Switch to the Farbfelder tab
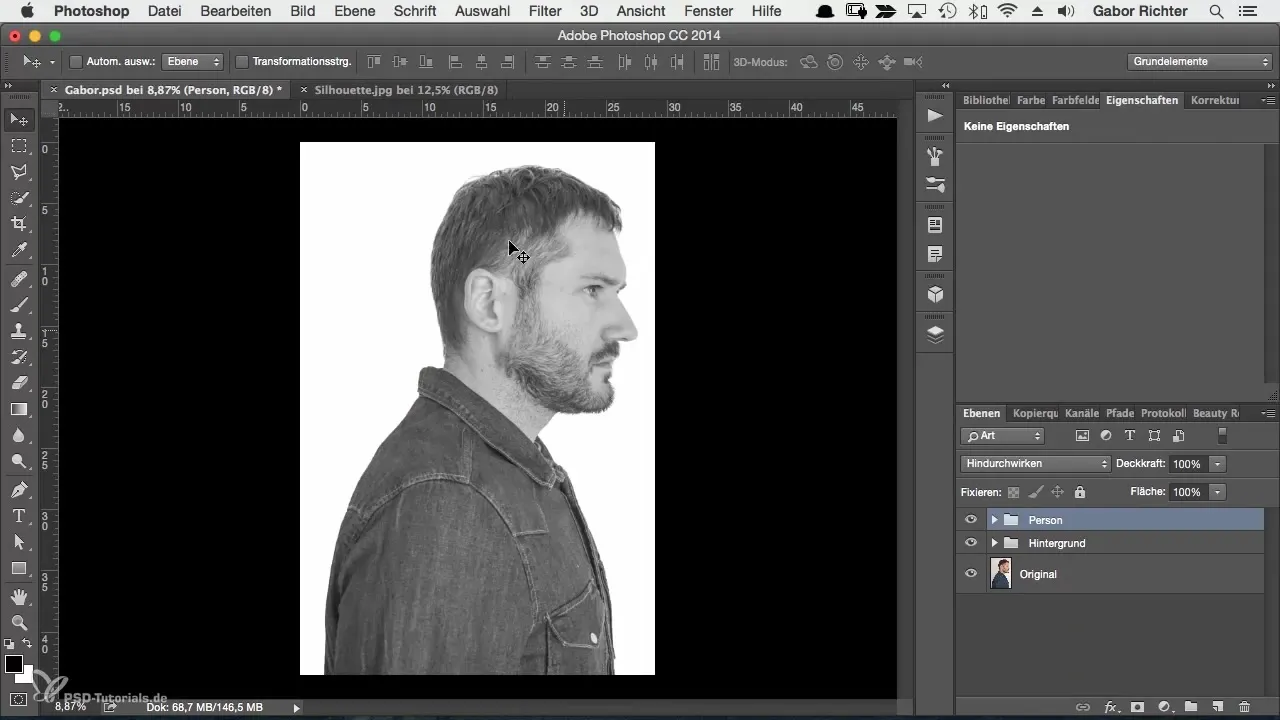The width and height of the screenshot is (1280, 720). pyautogui.click(x=1075, y=100)
